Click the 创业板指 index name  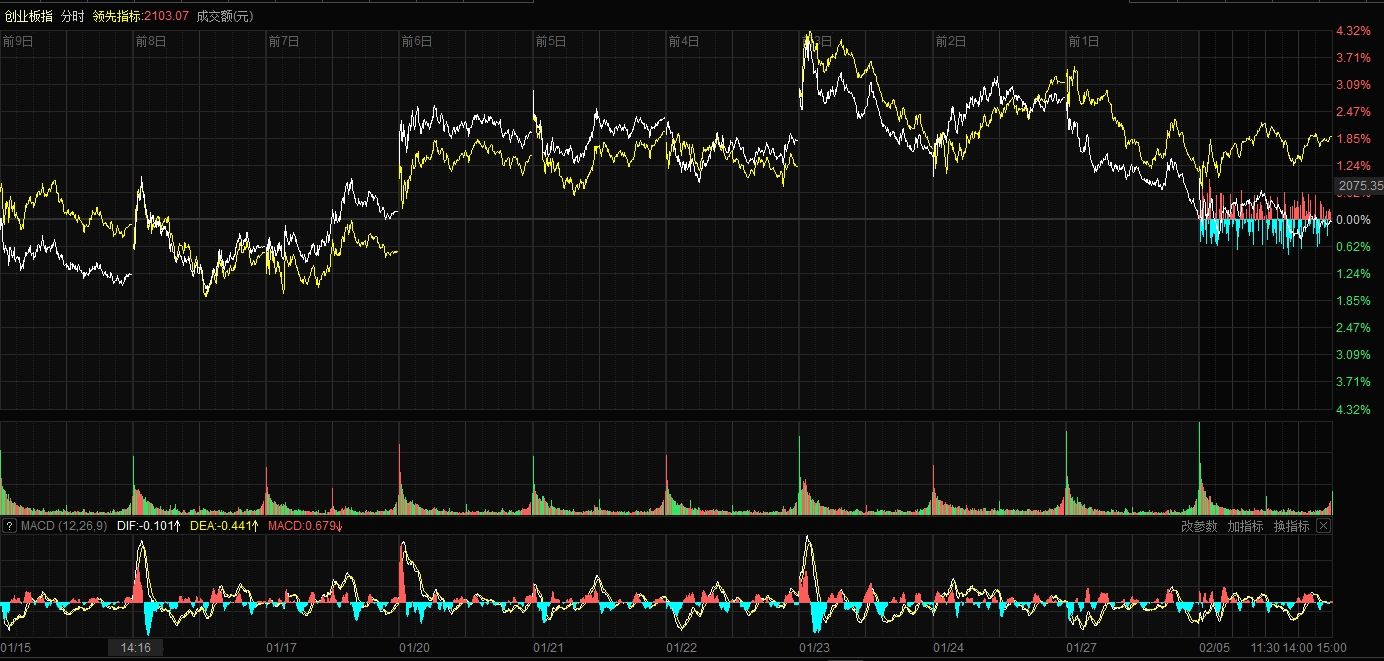coord(29,16)
